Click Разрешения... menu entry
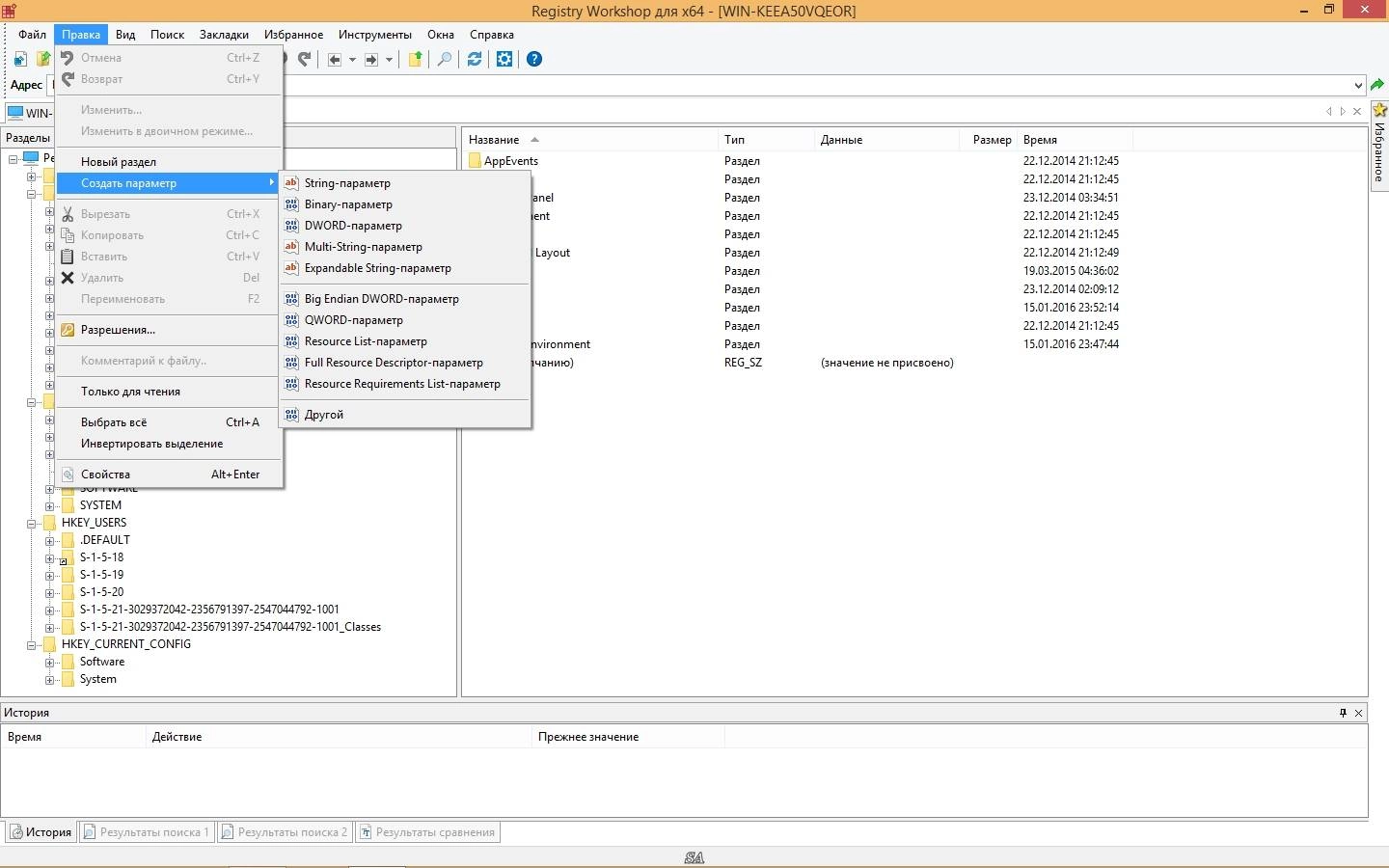 (x=169, y=330)
